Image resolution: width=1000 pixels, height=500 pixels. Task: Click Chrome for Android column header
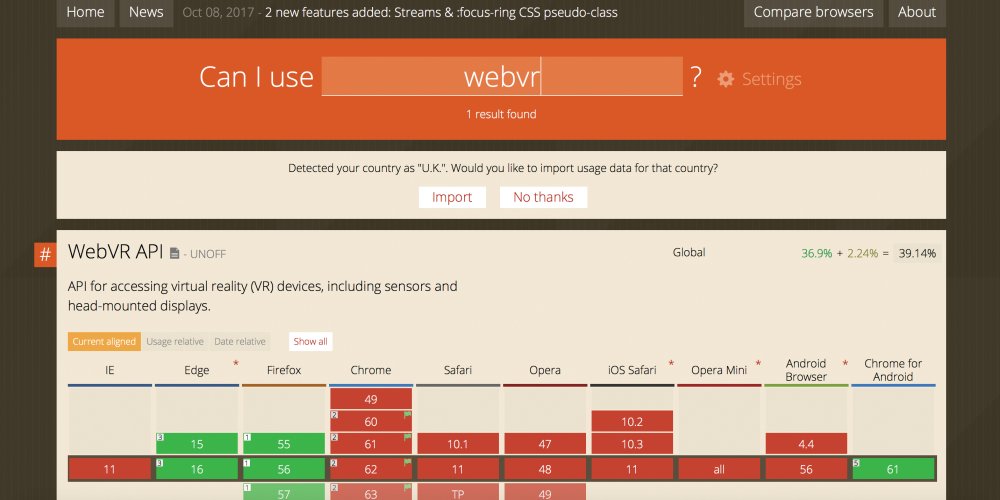click(x=893, y=371)
